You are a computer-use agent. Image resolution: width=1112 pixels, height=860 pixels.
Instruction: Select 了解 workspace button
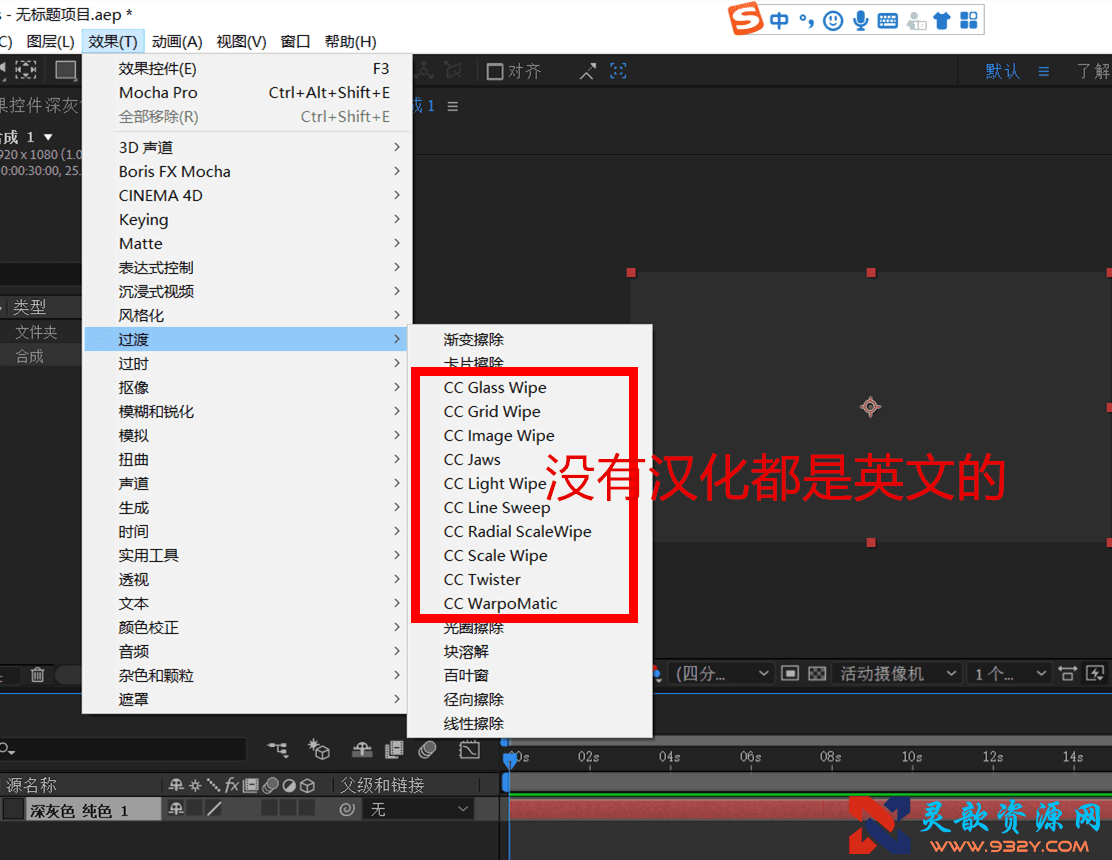tap(1093, 71)
